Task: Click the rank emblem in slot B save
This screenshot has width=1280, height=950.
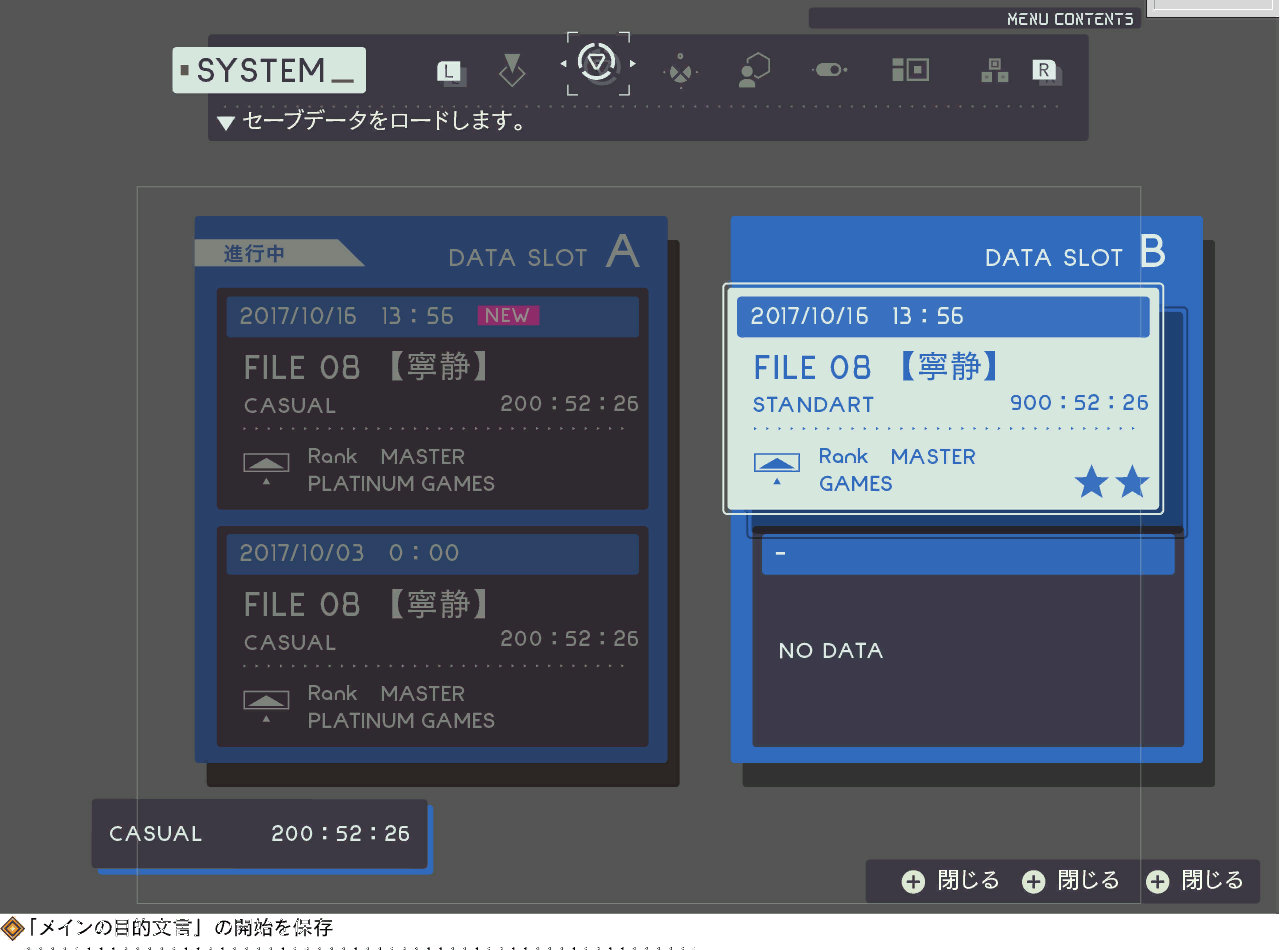Action: 776,468
